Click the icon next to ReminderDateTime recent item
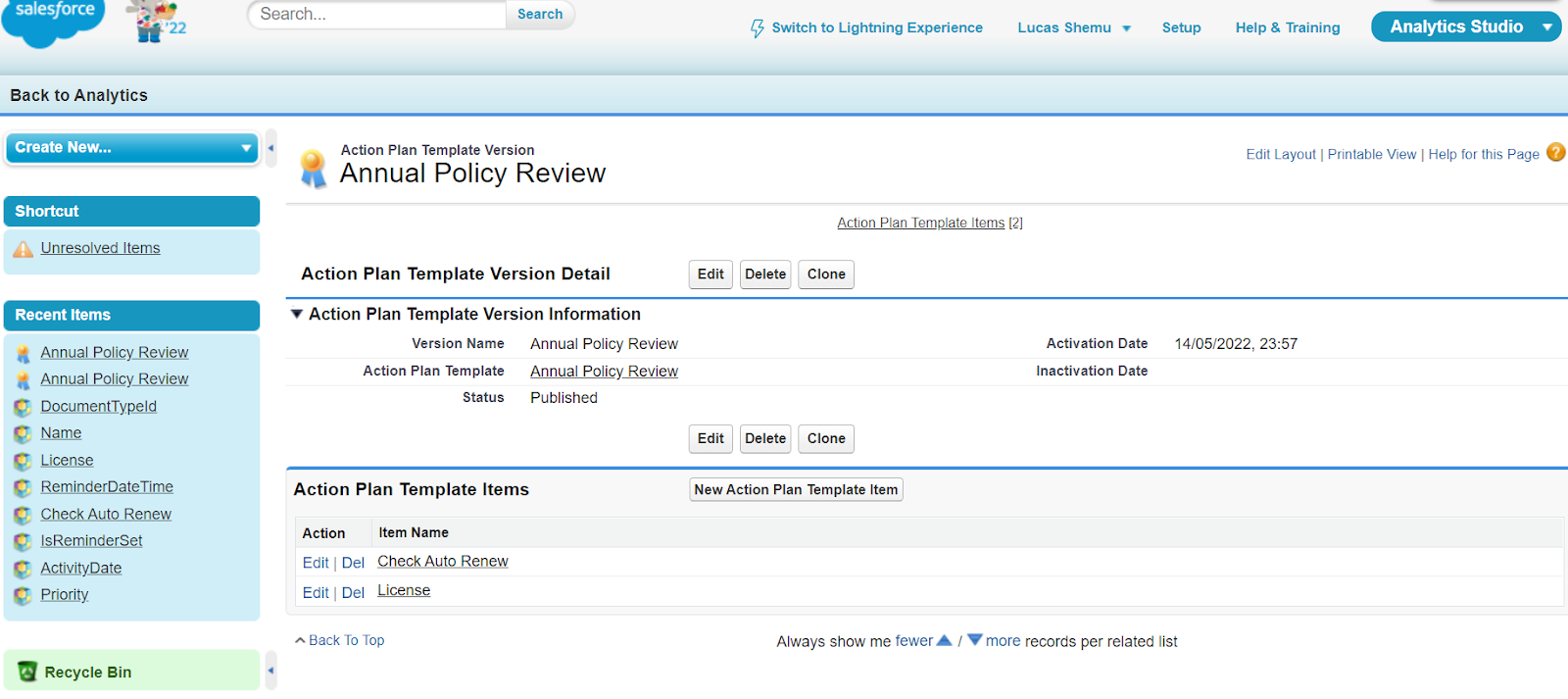 (24, 487)
